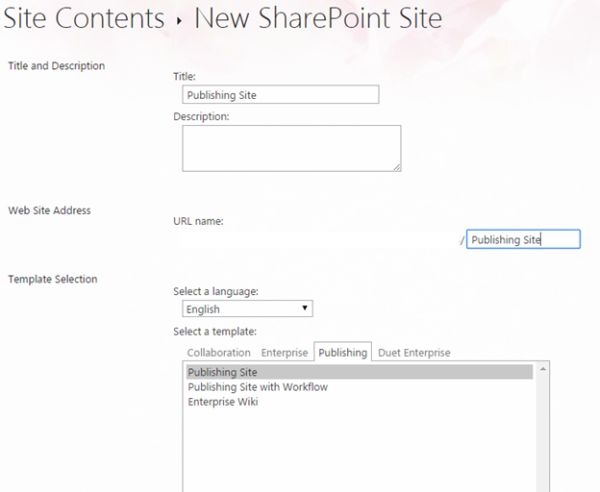Click the New SharePoint Site heading
Screen dimensions: 600x492
coord(318,18)
